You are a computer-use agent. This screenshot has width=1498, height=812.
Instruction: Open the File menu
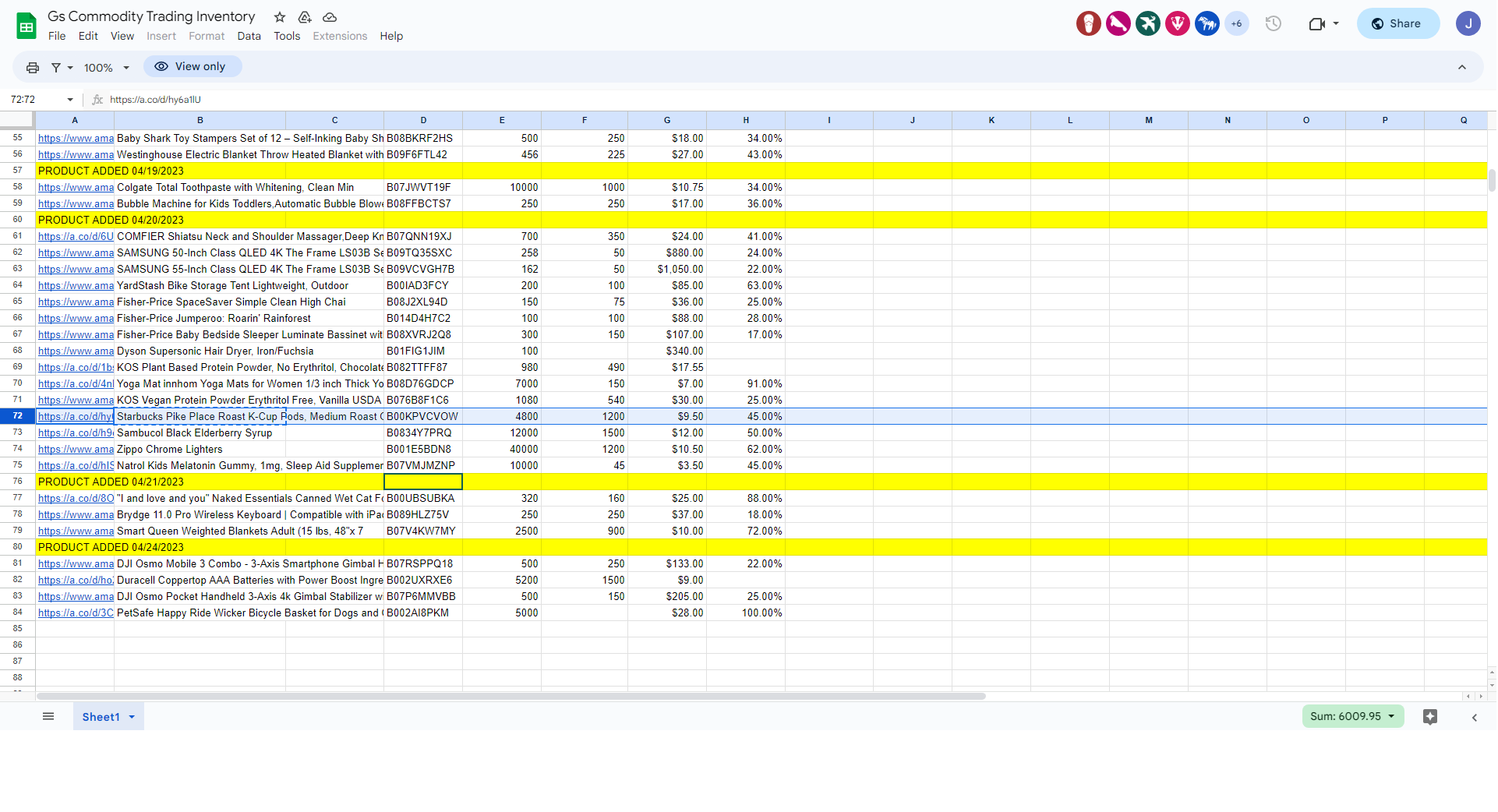pos(57,36)
